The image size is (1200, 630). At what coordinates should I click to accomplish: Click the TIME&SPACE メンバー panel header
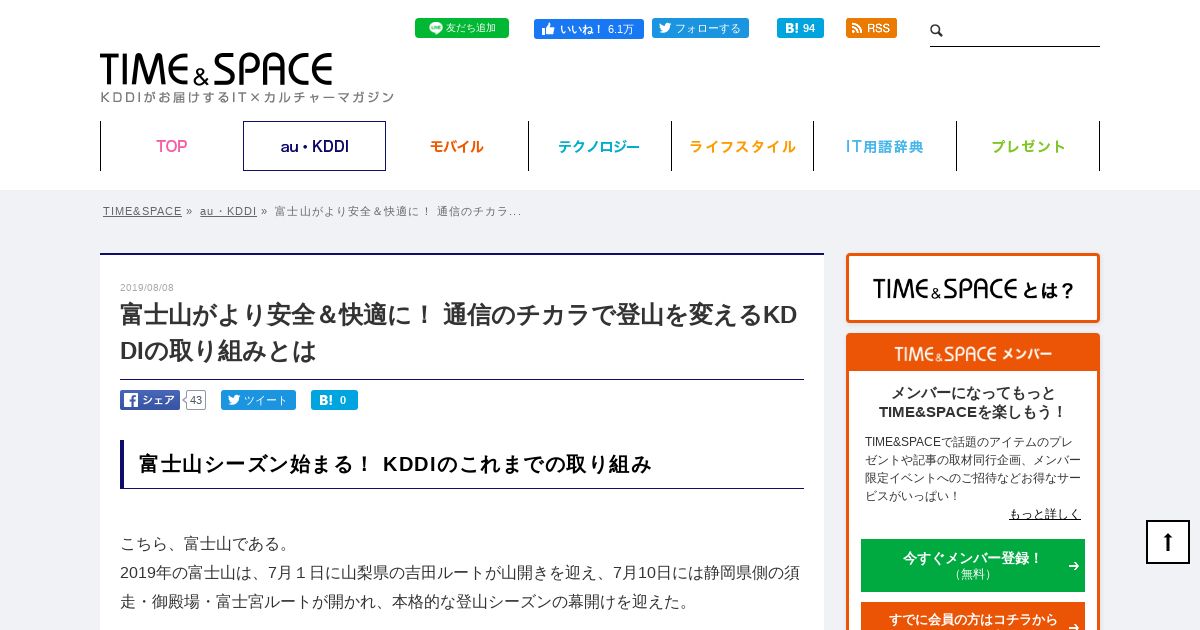(973, 353)
